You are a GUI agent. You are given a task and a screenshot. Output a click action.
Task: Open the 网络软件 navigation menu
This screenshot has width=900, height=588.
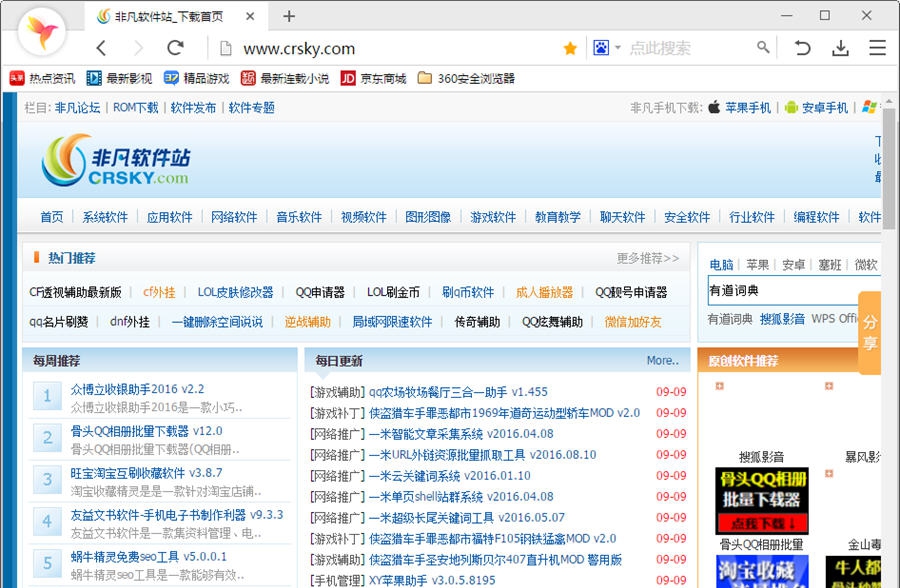click(x=234, y=216)
